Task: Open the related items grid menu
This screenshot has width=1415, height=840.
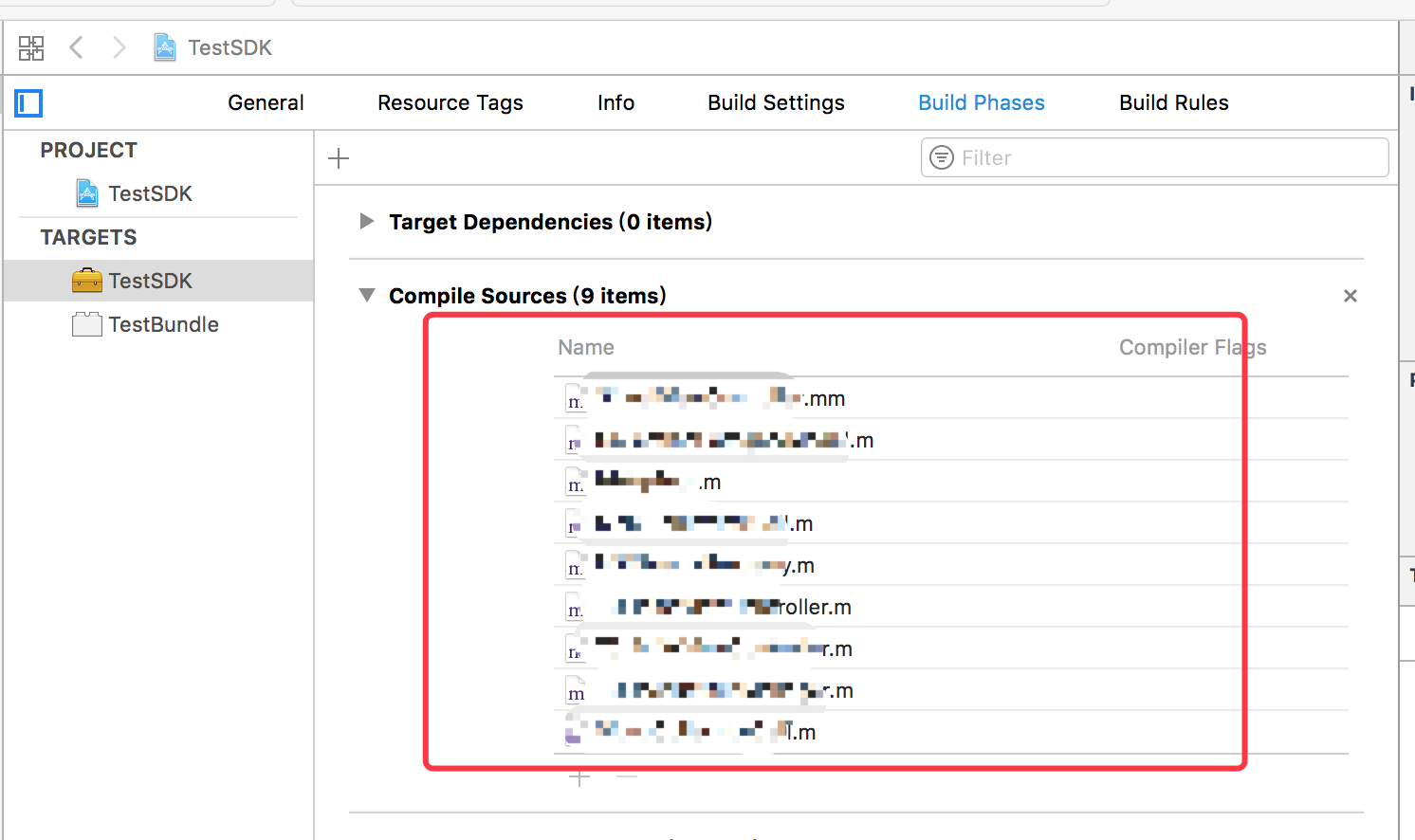Action: pyautogui.click(x=31, y=47)
